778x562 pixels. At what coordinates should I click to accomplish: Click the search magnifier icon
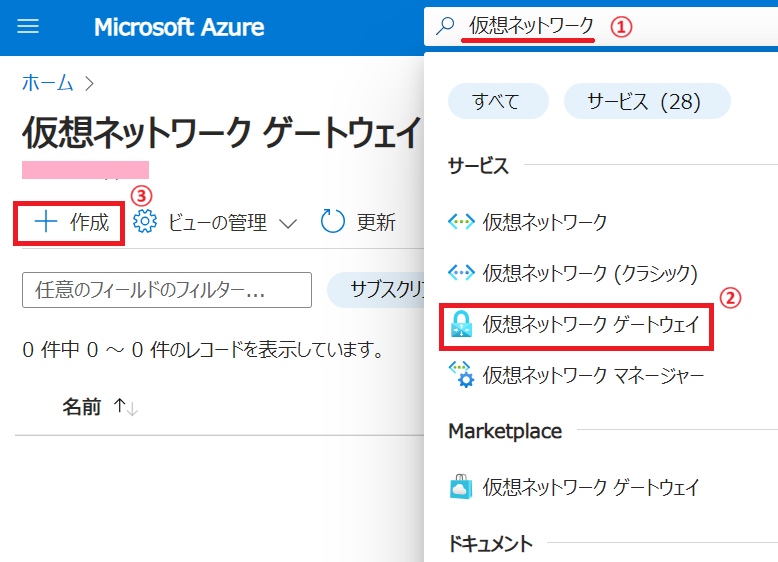pyautogui.click(x=445, y=26)
